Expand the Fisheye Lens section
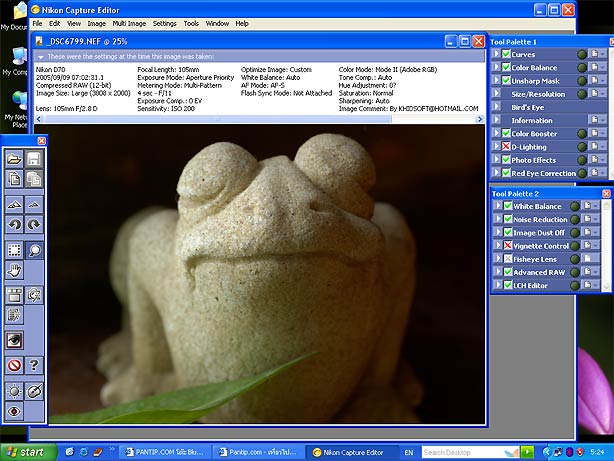Screen dimensions: 614x461 (498, 259)
